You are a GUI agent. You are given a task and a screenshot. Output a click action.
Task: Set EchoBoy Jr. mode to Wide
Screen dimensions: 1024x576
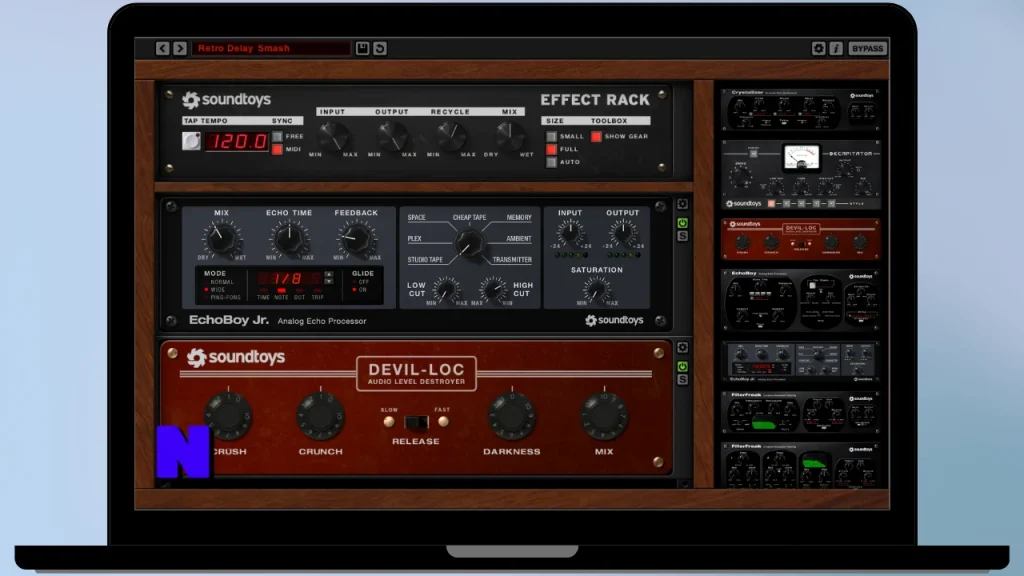point(215,289)
